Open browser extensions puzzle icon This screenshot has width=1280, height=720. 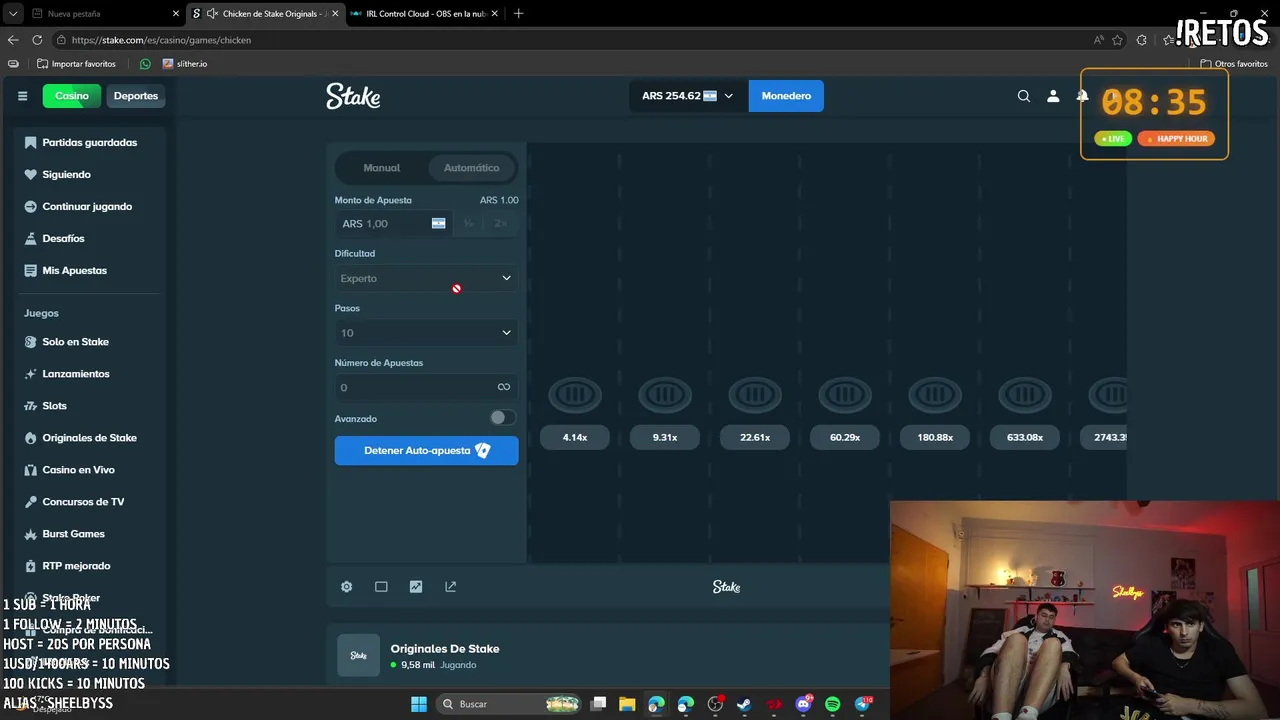[1142, 40]
